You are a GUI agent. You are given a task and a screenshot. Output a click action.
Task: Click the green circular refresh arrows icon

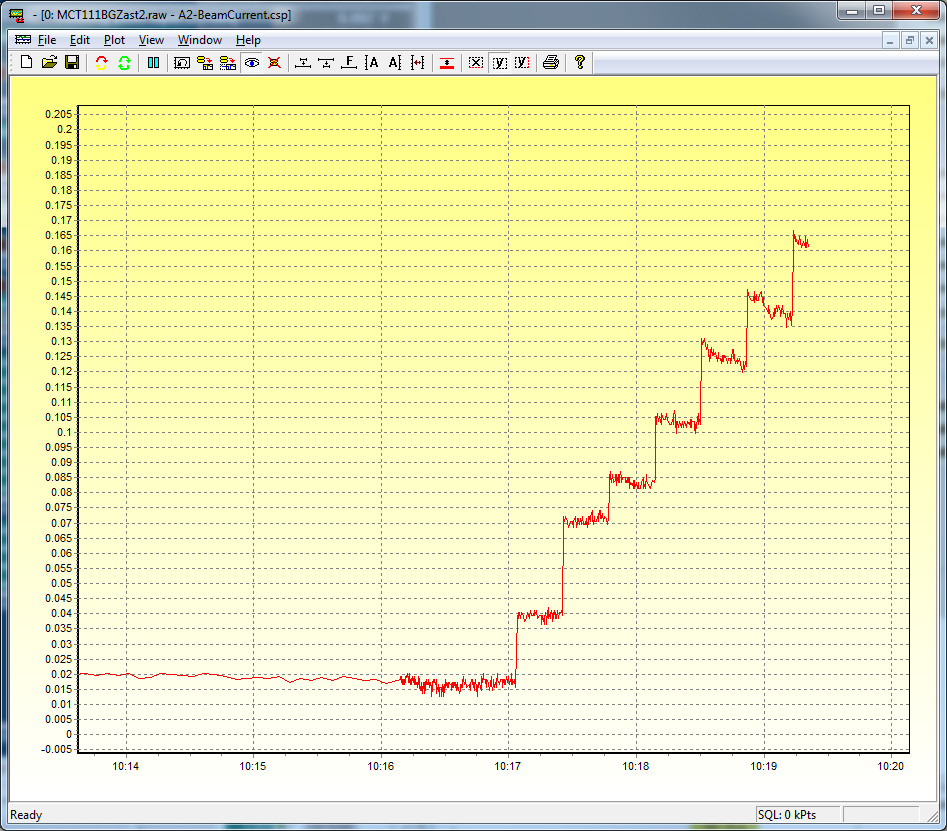[124, 63]
